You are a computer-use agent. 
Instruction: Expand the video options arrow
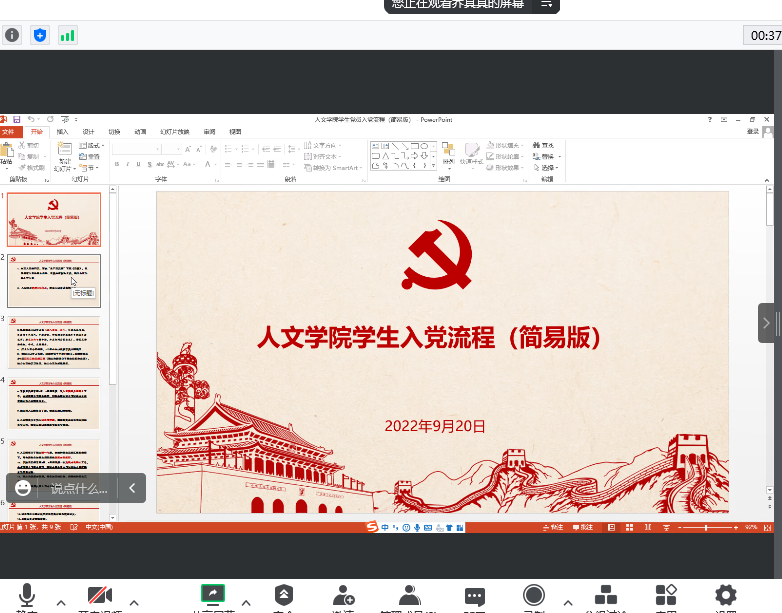[134, 602]
